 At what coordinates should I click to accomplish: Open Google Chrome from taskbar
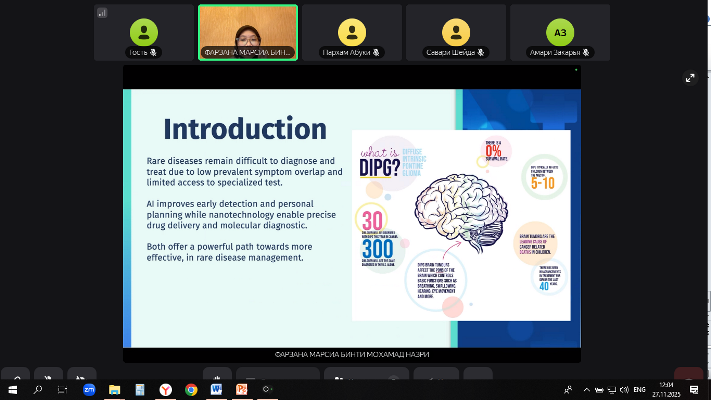pyautogui.click(x=191, y=389)
